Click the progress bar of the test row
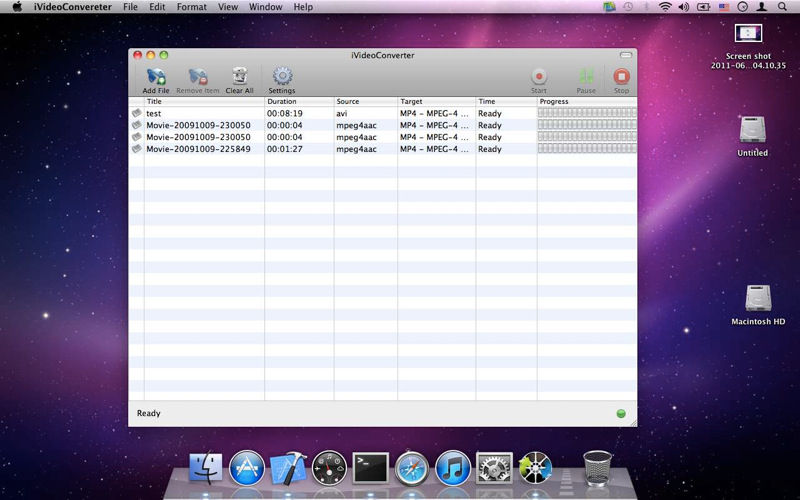 click(x=587, y=113)
